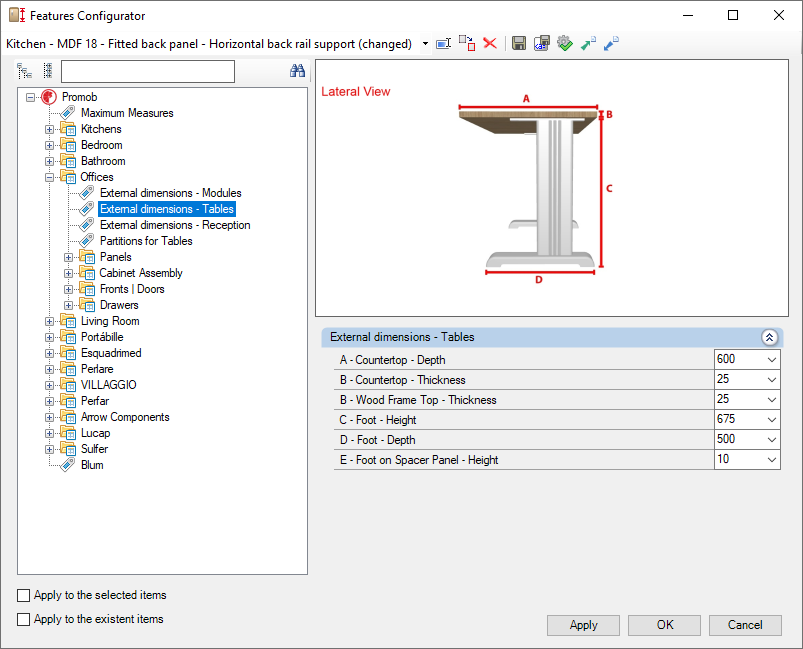The width and height of the screenshot is (803, 649).
Task: Select the Esquadrimed tree item
Action: point(111,353)
